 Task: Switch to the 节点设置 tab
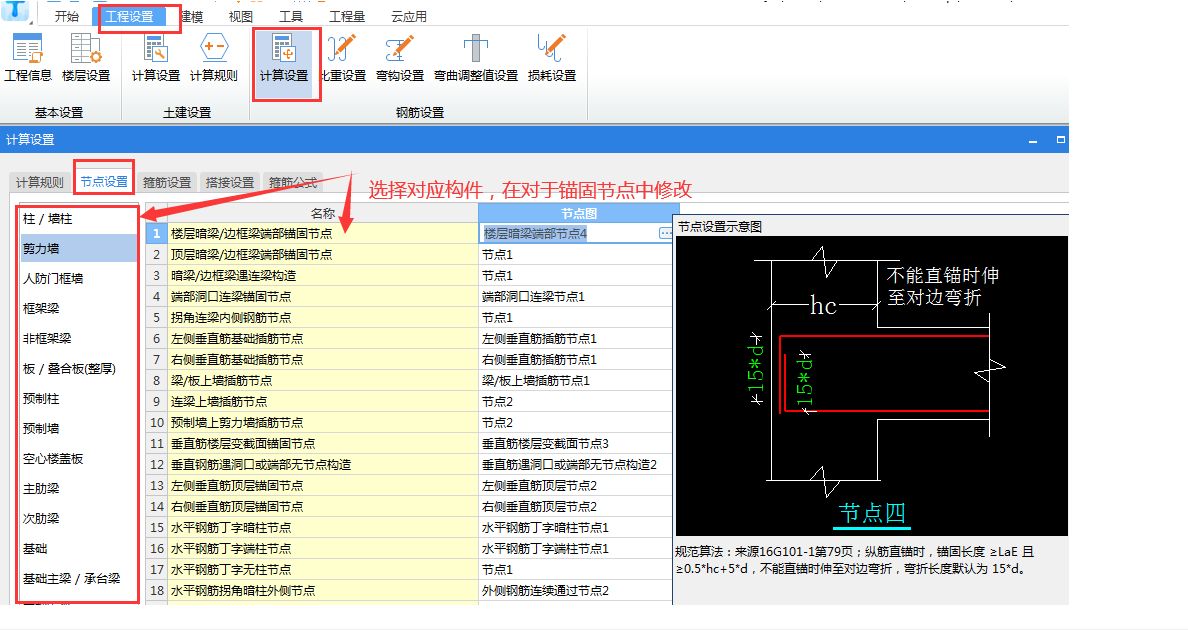104,182
